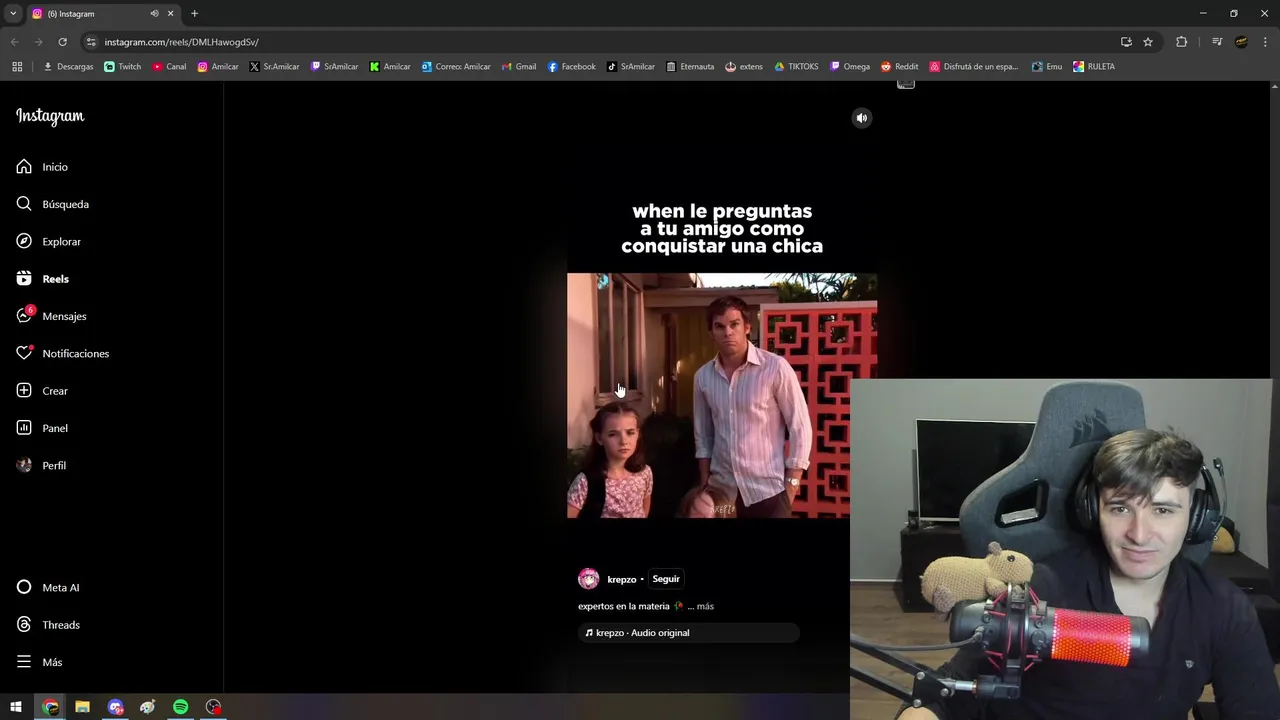
Task: Open Chrome profile avatar
Action: (x=1241, y=42)
